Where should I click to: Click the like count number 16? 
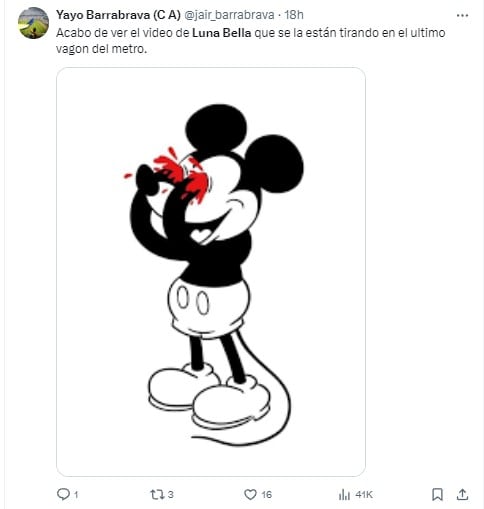point(266,494)
